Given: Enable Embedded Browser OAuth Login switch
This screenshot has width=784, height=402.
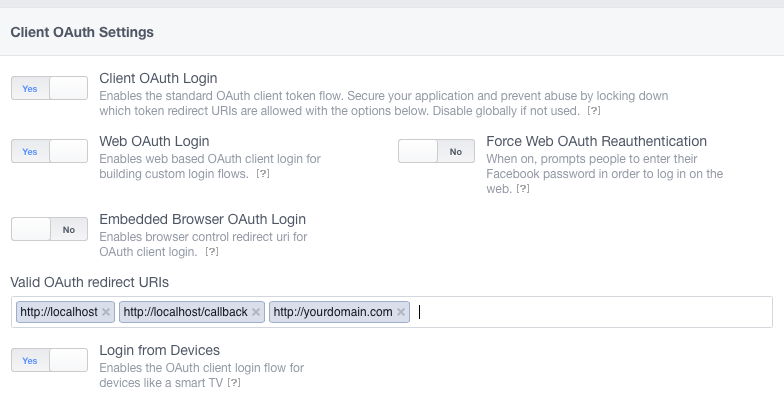Looking at the screenshot, I should coord(49,229).
